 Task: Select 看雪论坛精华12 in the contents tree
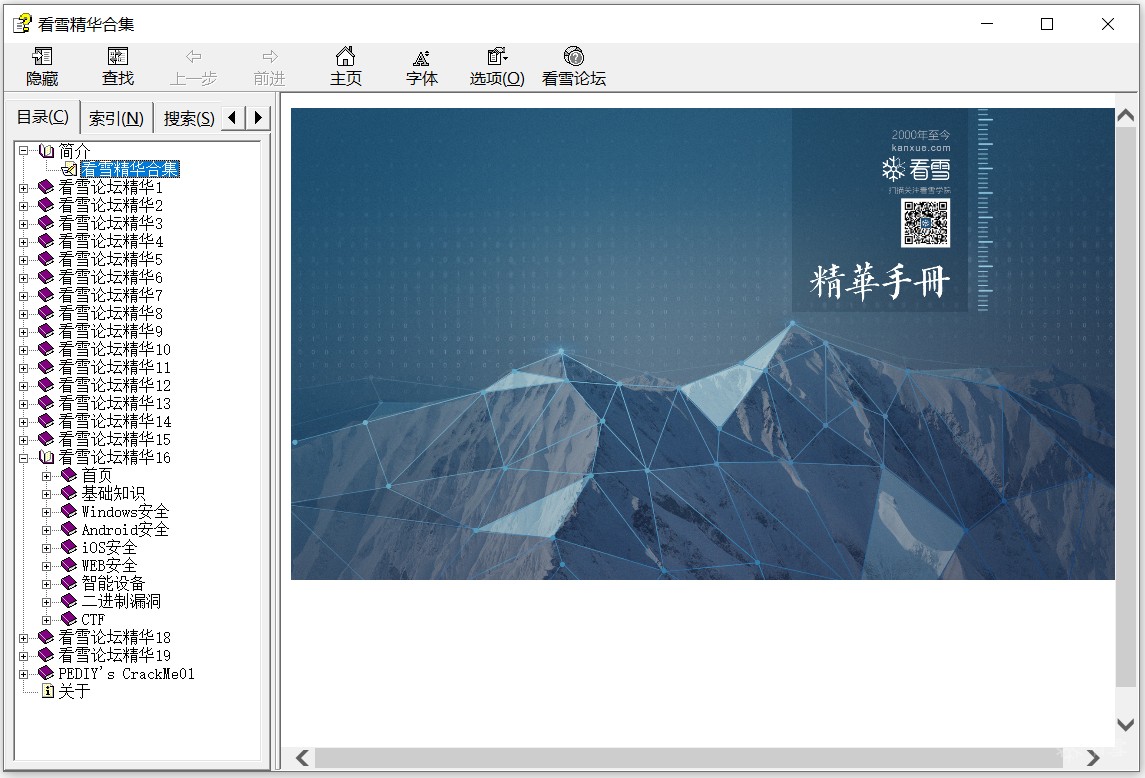point(115,386)
